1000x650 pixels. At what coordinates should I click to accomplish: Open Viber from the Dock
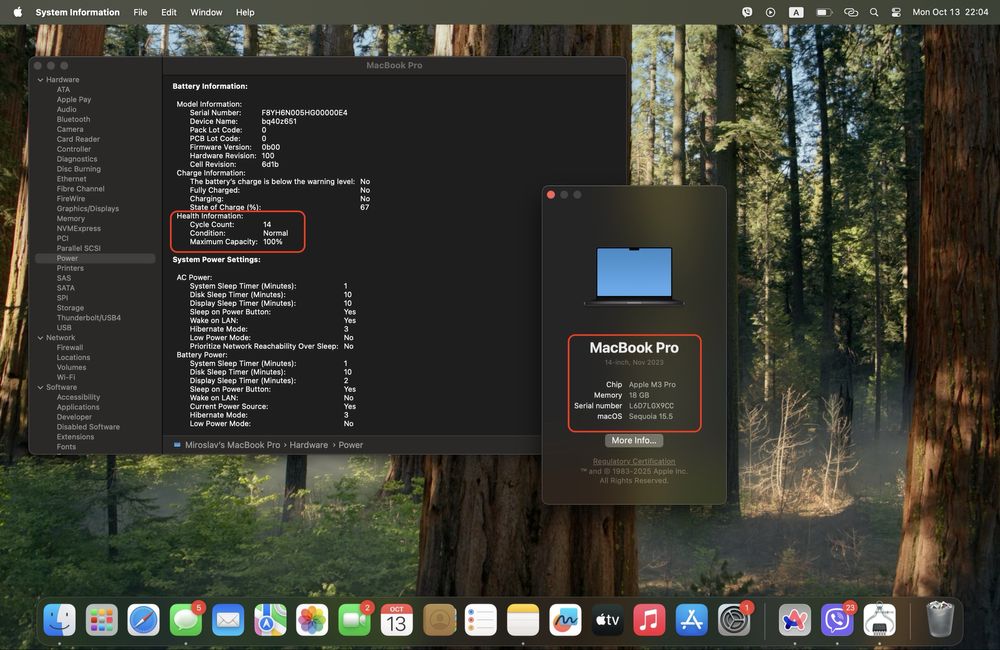pos(837,619)
